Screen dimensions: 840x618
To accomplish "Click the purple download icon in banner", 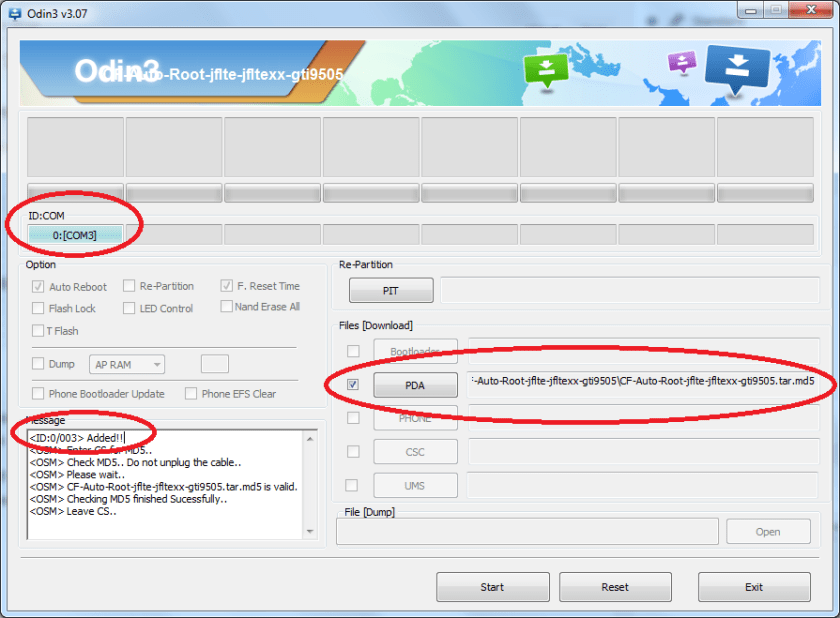I will [682, 62].
